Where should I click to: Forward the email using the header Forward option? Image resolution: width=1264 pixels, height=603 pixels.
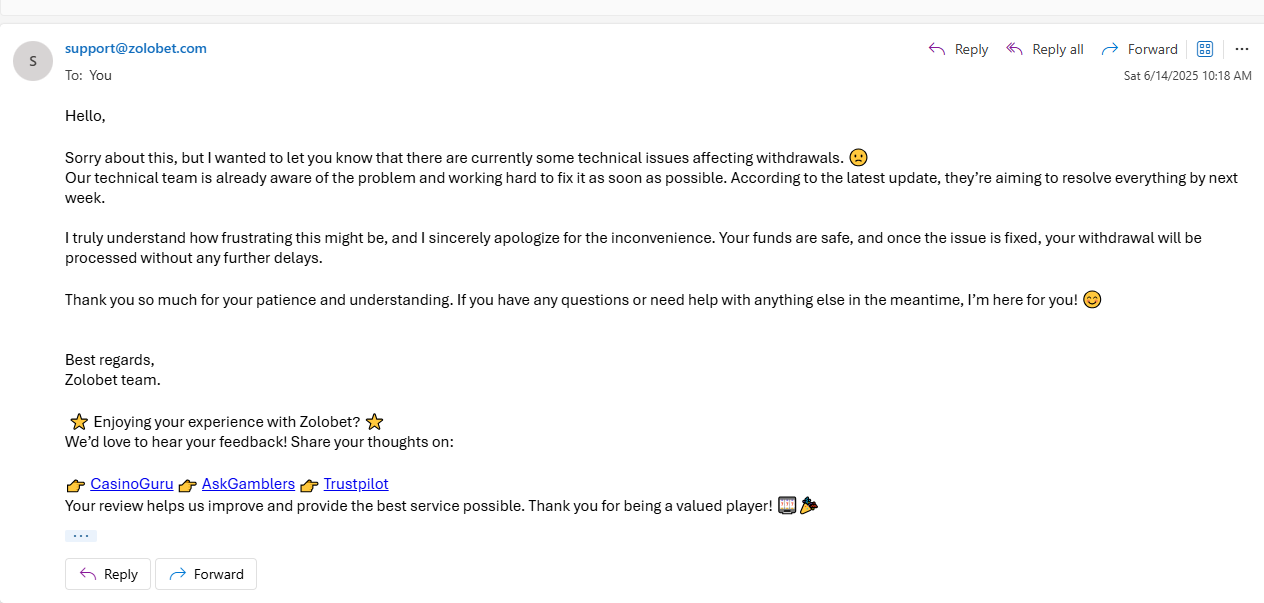point(1139,49)
